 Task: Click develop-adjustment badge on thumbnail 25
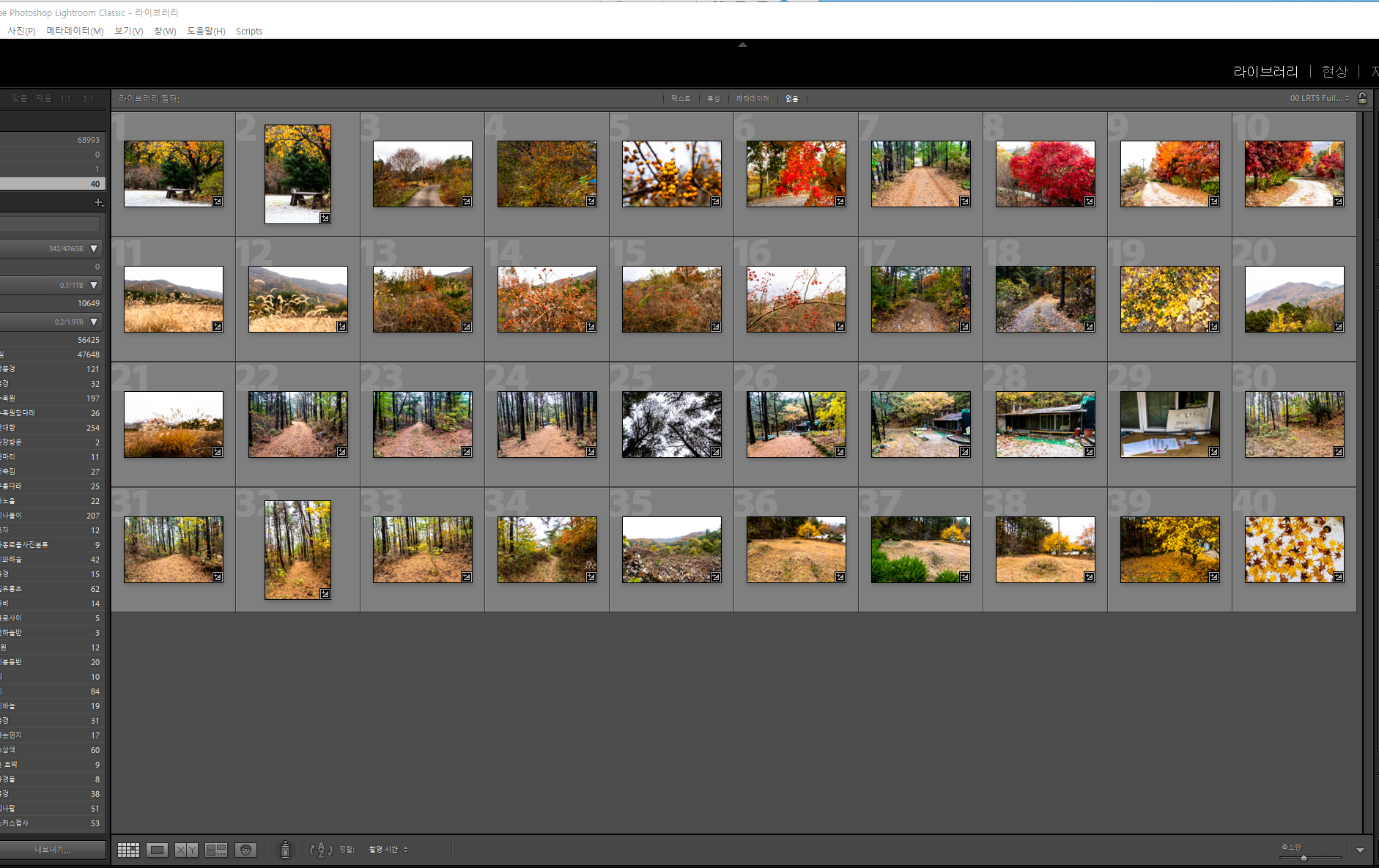[716, 452]
